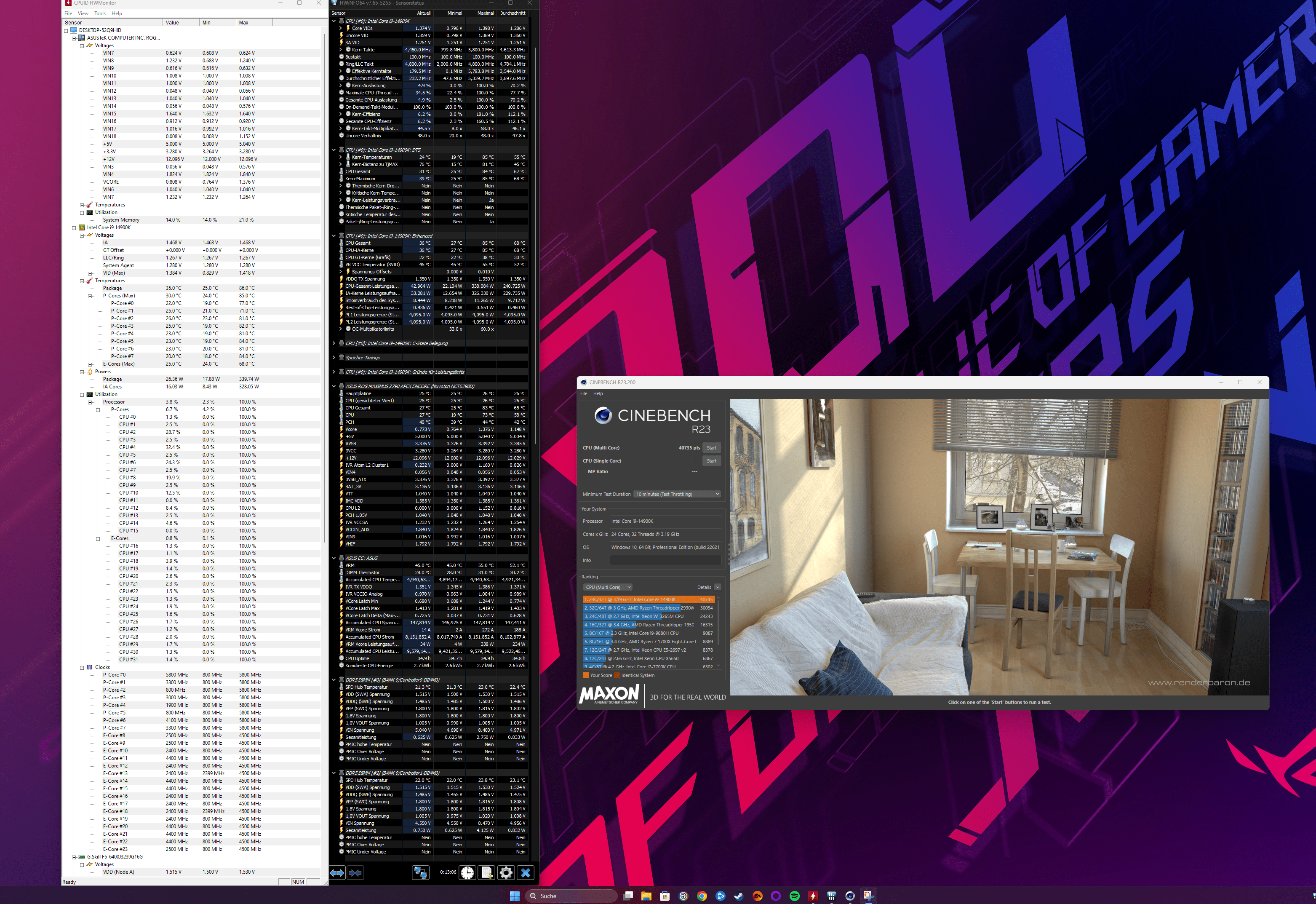Expand C-State Belegung section in HWiNFO
The width and height of the screenshot is (1316, 904).
click(334, 343)
